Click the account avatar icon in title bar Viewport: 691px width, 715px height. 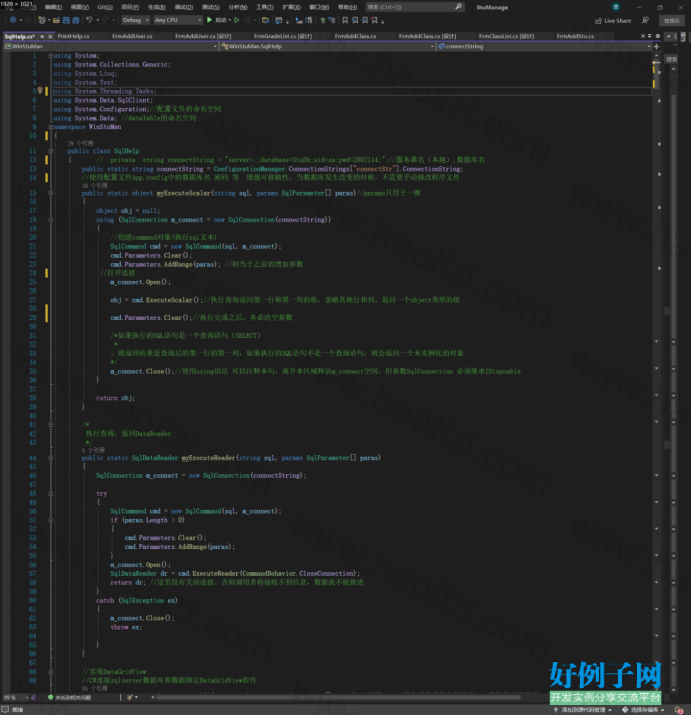[616, 6]
